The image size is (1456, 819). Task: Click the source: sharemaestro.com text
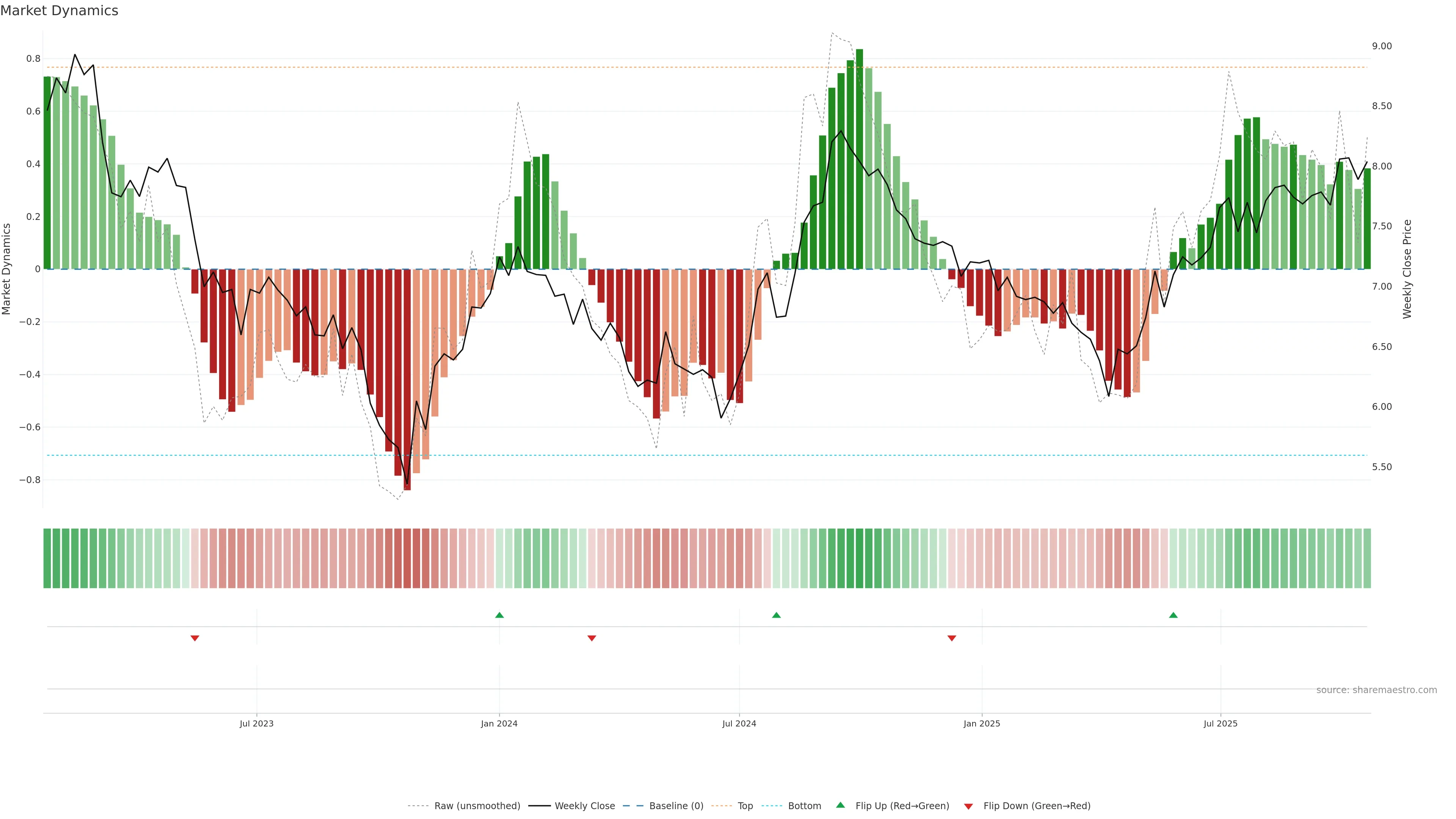pyautogui.click(x=1376, y=690)
